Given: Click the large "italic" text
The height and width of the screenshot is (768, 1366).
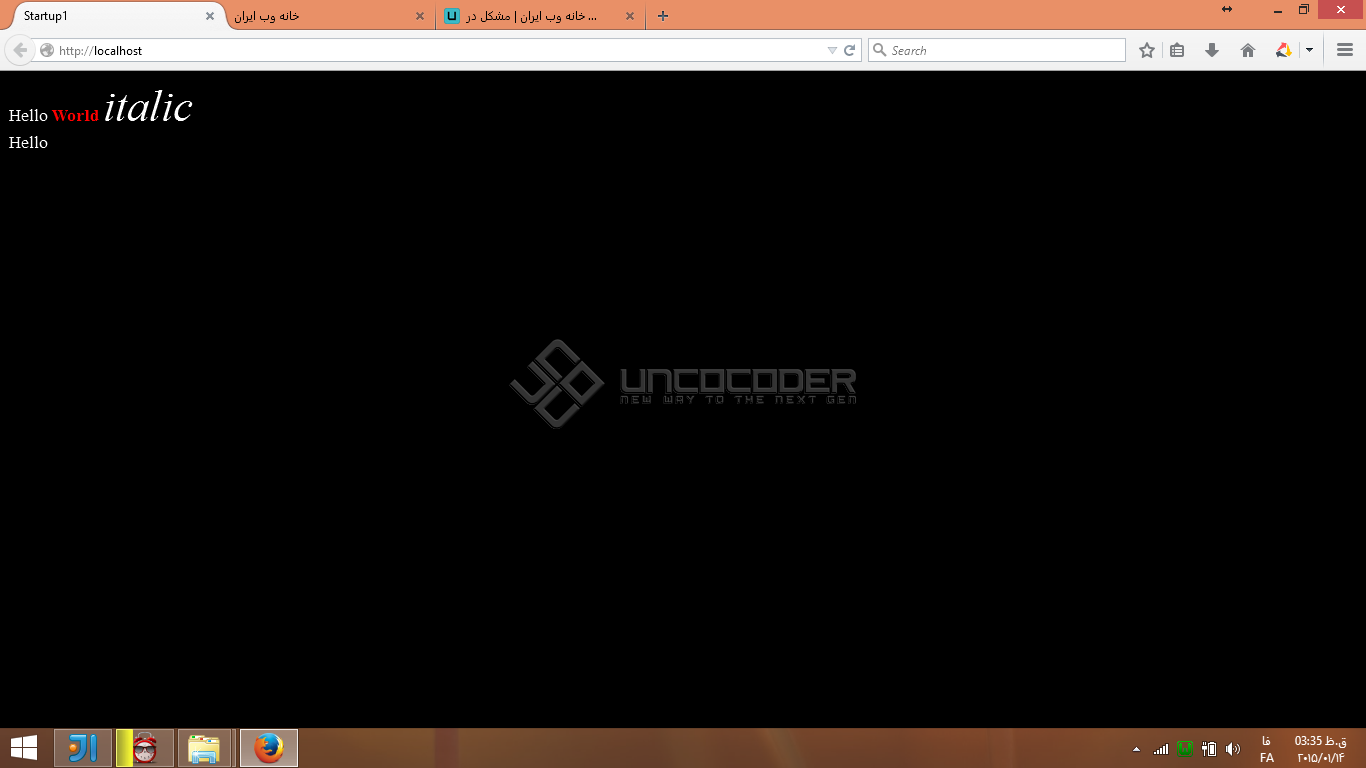Looking at the screenshot, I should click(x=148, y=107).
